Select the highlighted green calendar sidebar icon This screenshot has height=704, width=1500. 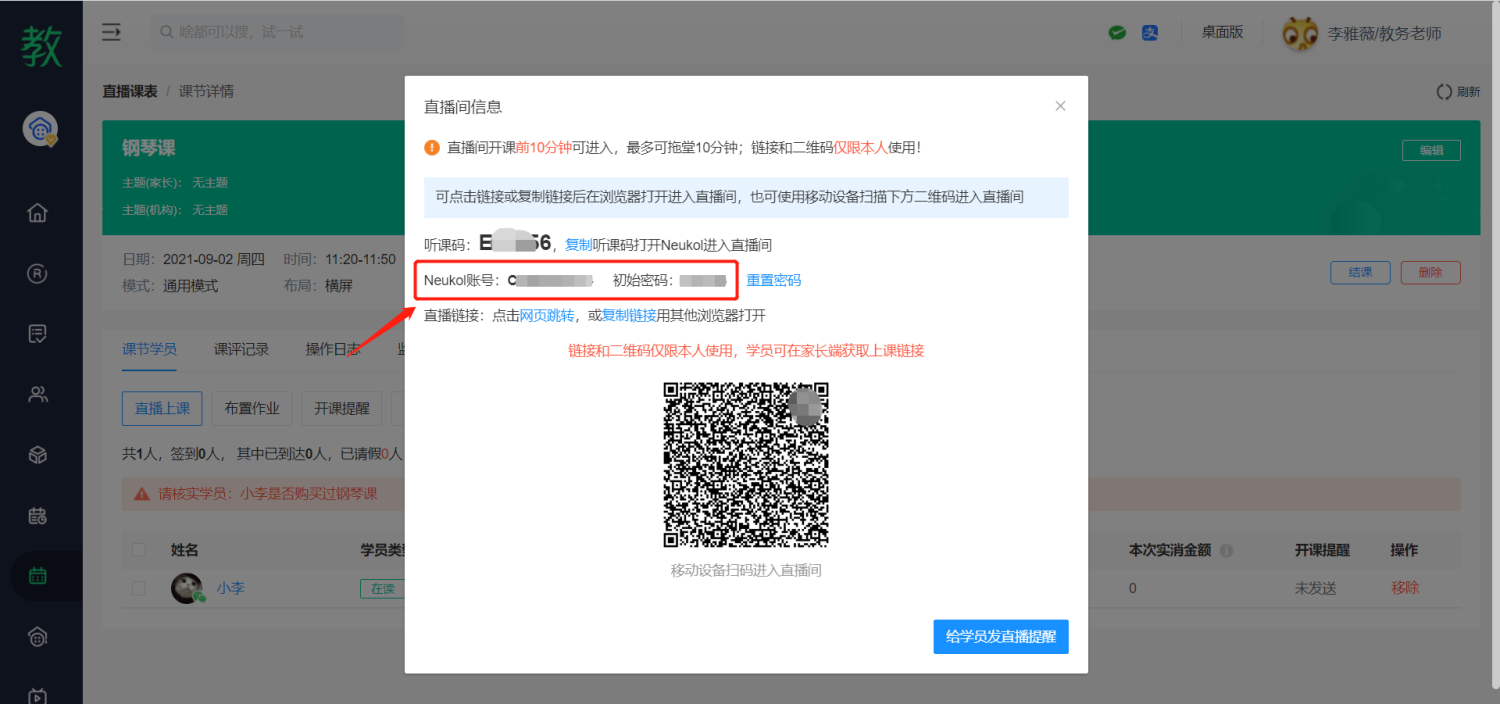38,576
